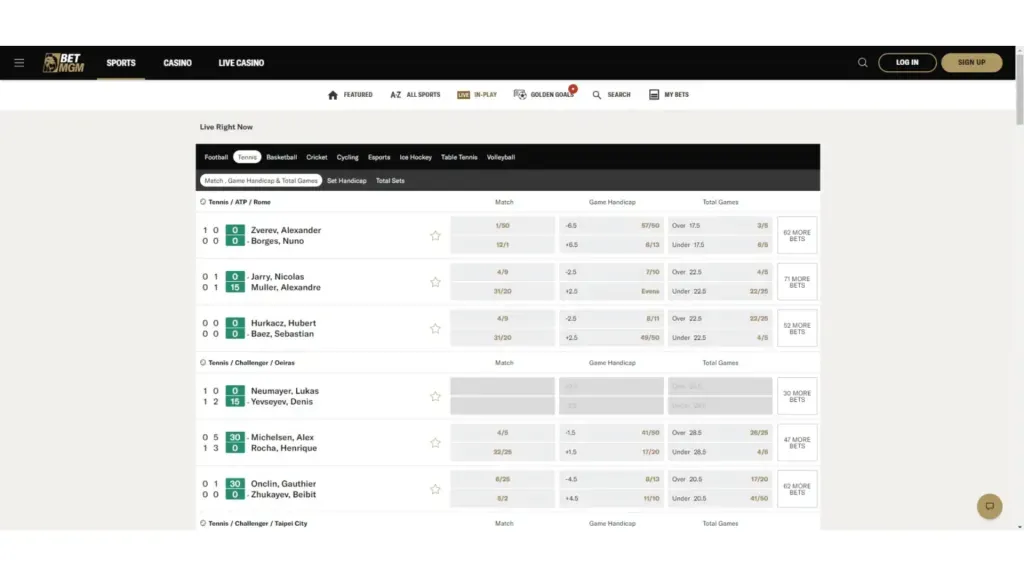Viewport: 1024px width, 576px height.
Task: Click the Log In button
Action: coord(907,63)
